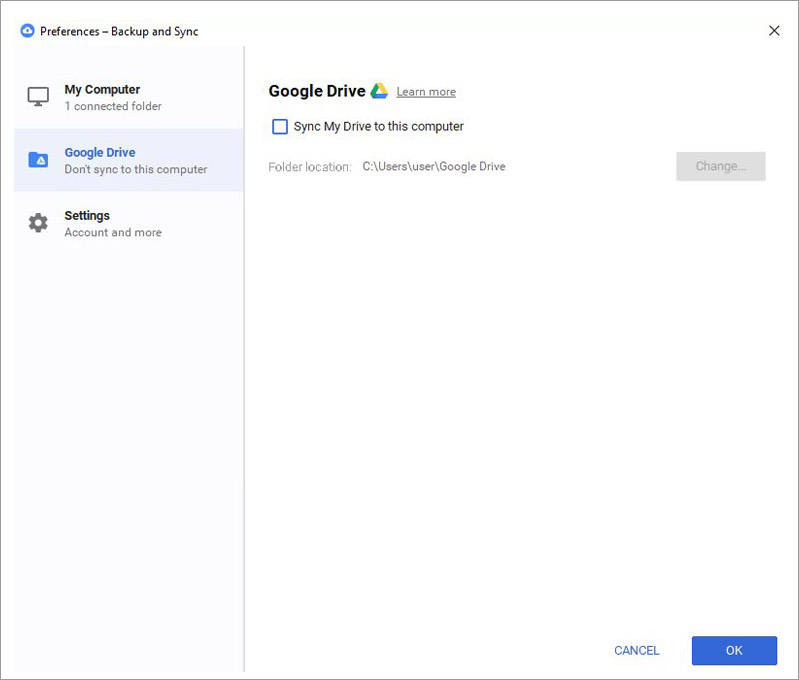Screen dimensions: 799x680
Task: Click the monitor icon beside My Computer
Action: pos(38,96)
